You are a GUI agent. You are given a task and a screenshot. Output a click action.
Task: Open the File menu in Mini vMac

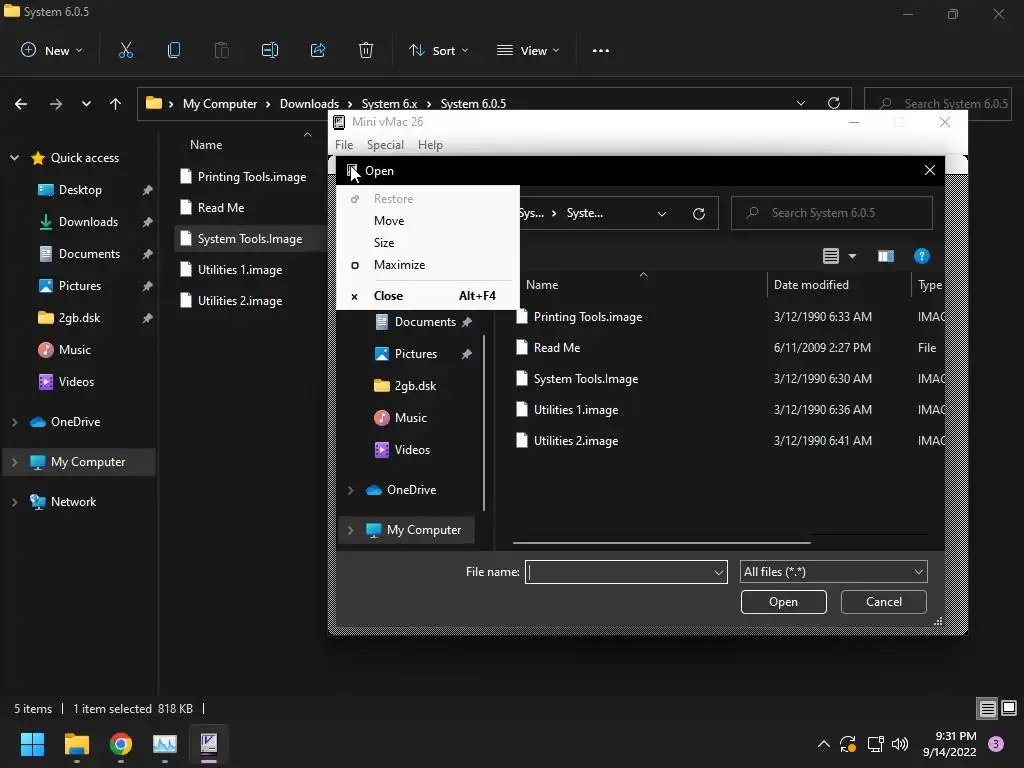click(344, 145)
